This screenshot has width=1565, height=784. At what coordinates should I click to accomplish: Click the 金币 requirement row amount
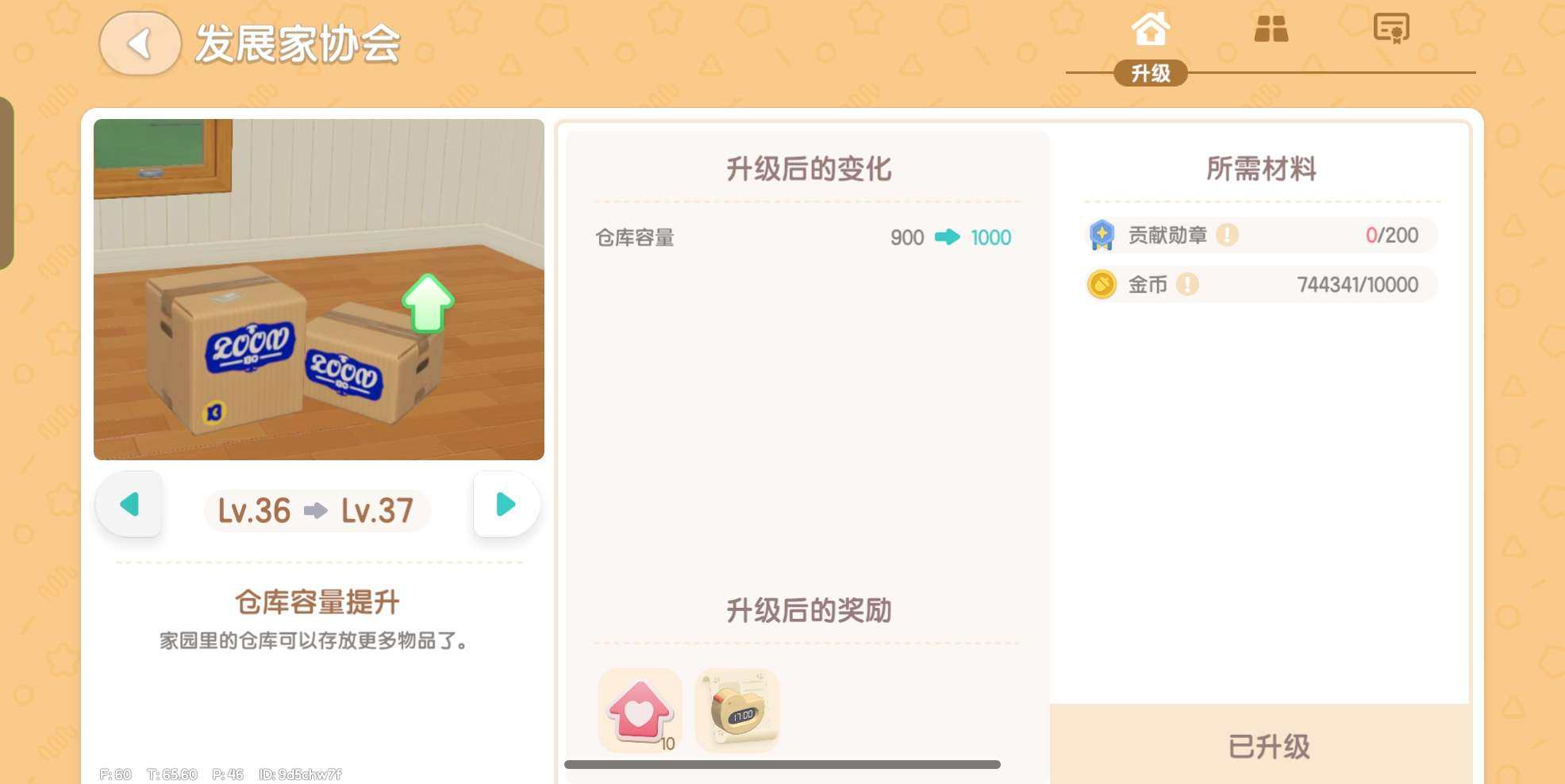point(1357,285)
